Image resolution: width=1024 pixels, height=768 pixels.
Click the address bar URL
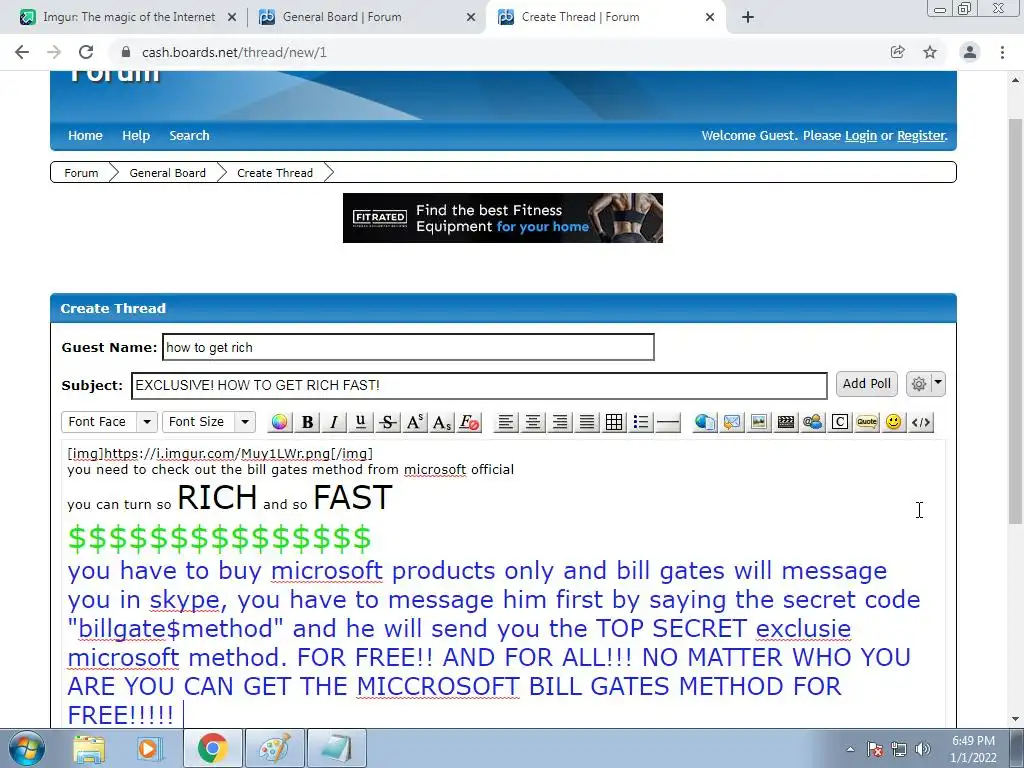(234, 52)
